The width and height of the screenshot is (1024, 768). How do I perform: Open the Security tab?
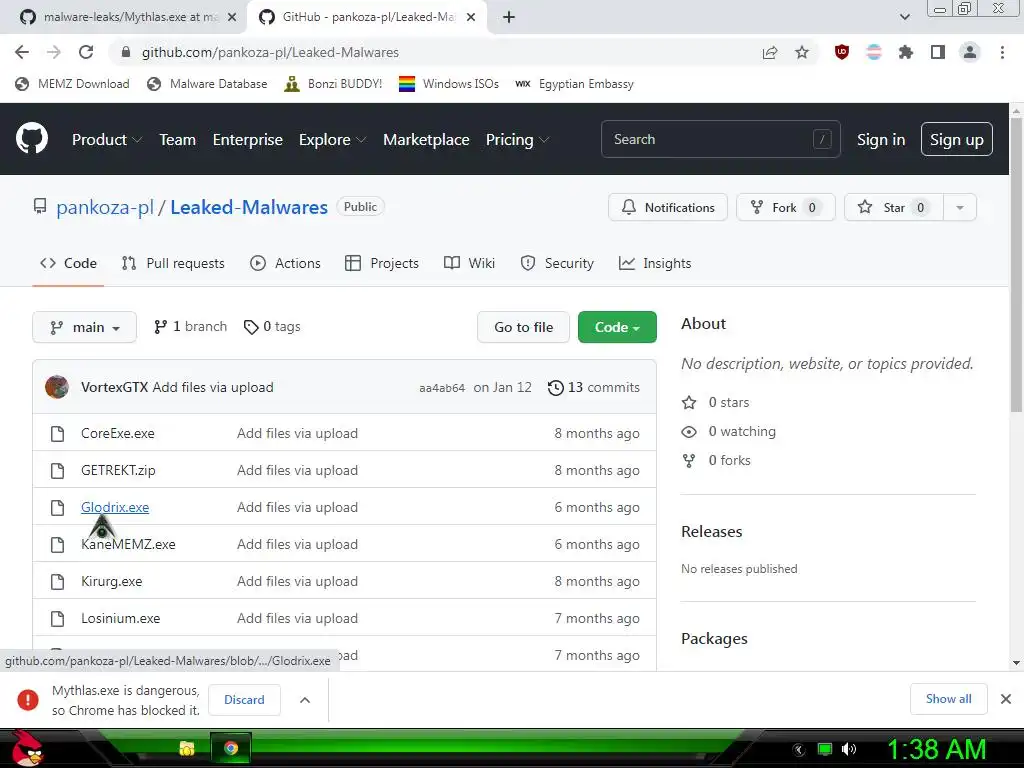coord(557,263)
